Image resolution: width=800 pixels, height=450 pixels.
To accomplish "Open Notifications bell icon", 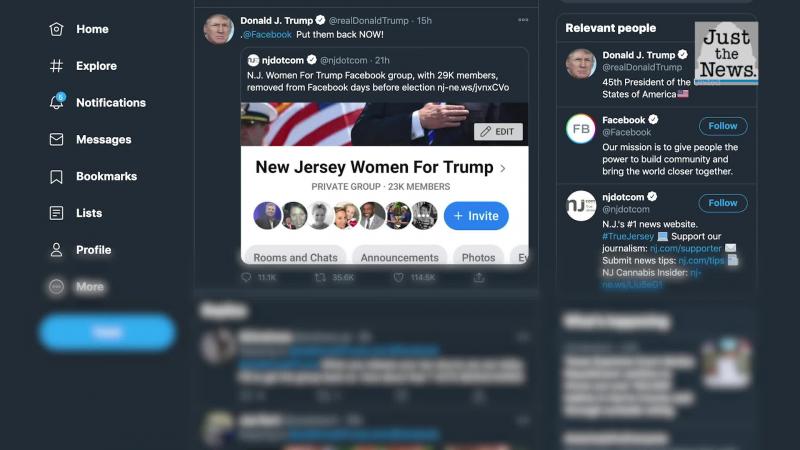I will (57, 101).
